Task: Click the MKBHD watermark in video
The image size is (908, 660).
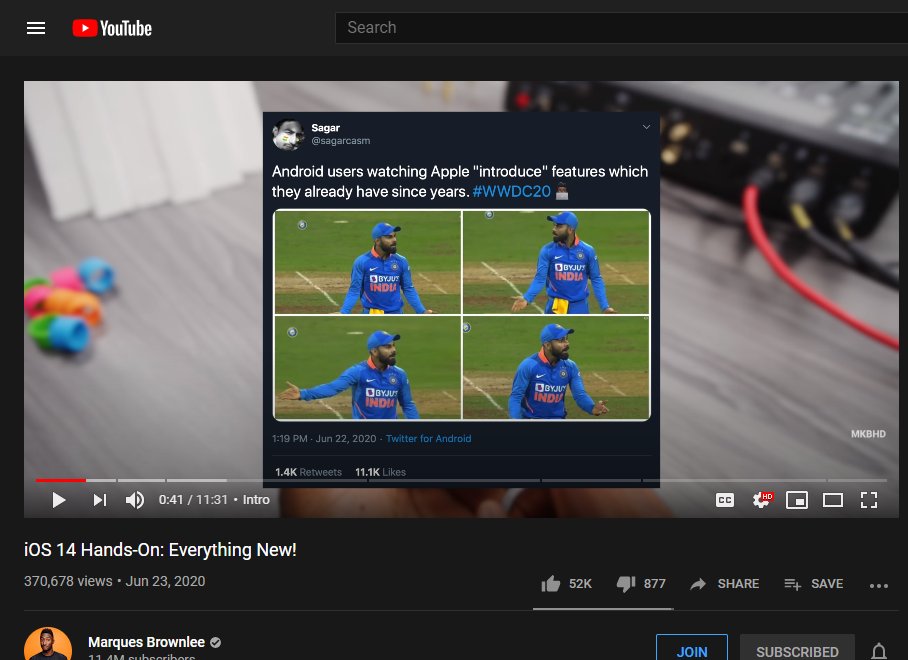Action: [x=868, y=434]
